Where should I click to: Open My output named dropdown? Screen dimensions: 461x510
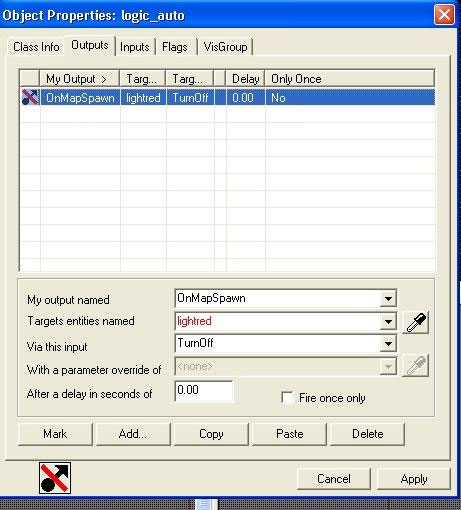pos(388,298)
